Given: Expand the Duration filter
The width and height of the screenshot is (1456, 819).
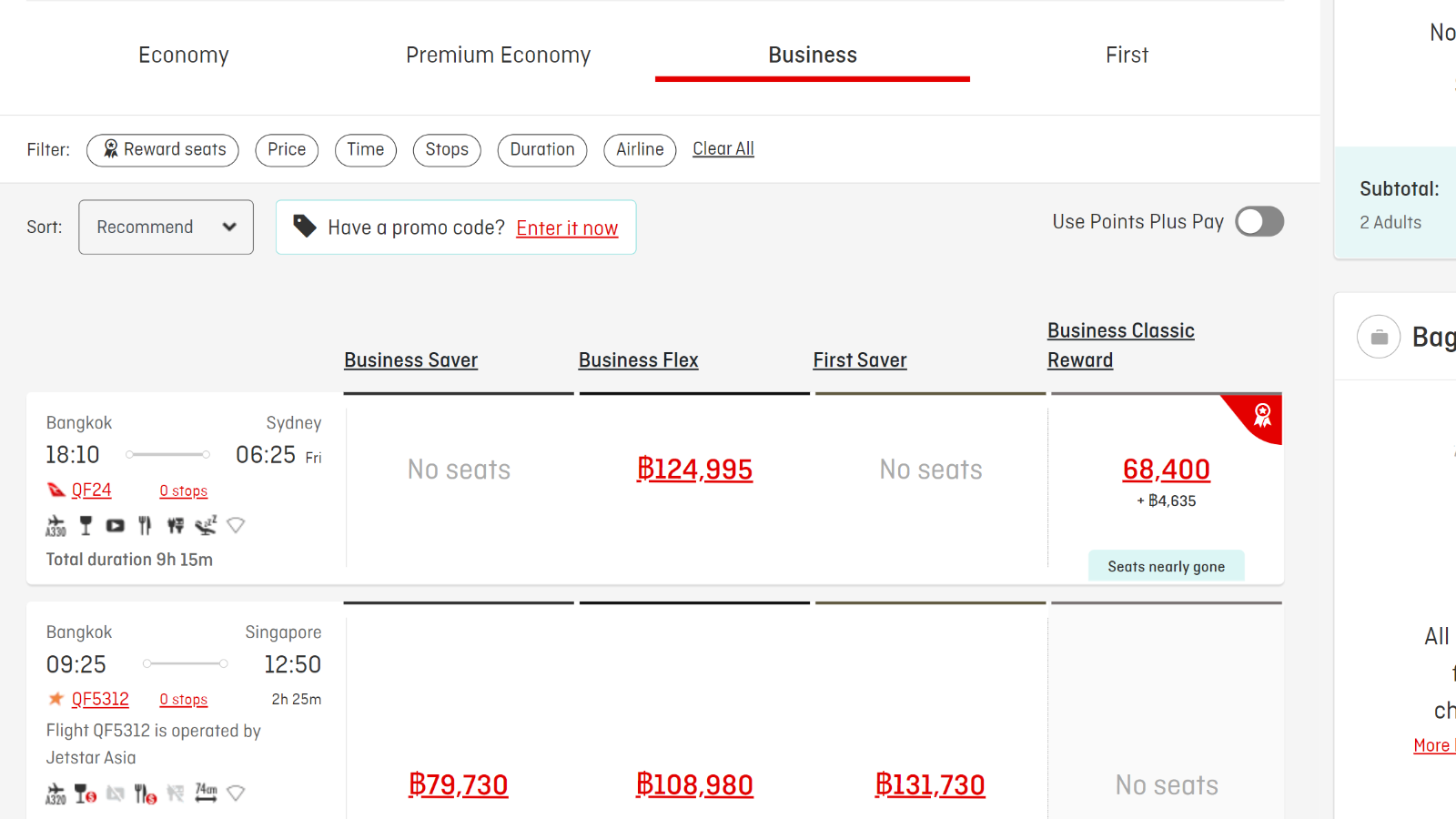Looking at the screenshot, I should tap(542, 150).
